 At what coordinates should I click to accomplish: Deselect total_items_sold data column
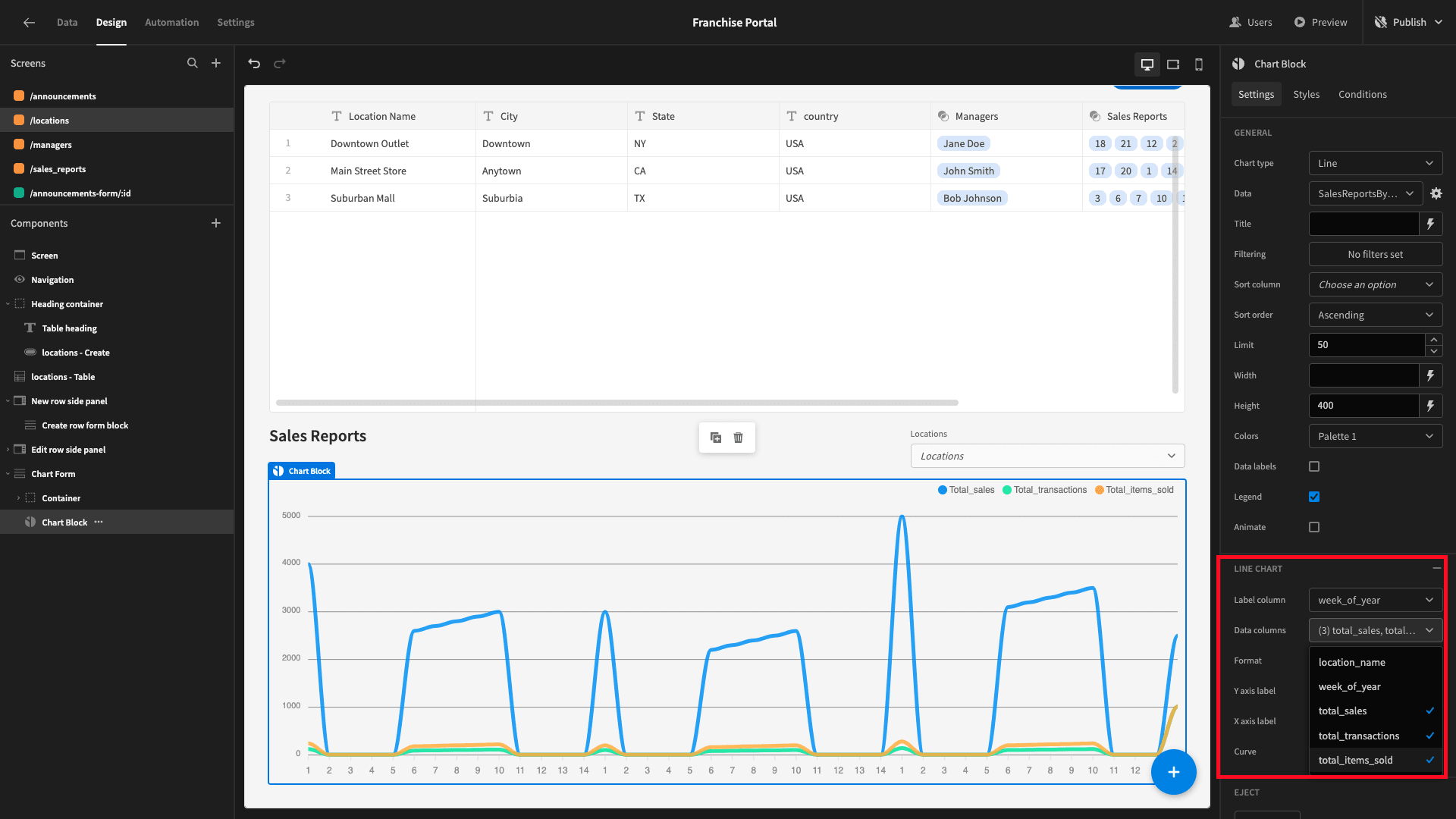[1376, 760]
